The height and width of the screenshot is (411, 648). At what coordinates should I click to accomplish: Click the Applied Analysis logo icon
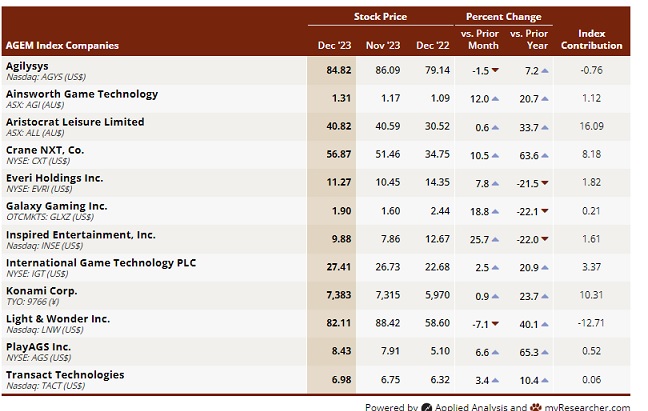coord(426,407)
